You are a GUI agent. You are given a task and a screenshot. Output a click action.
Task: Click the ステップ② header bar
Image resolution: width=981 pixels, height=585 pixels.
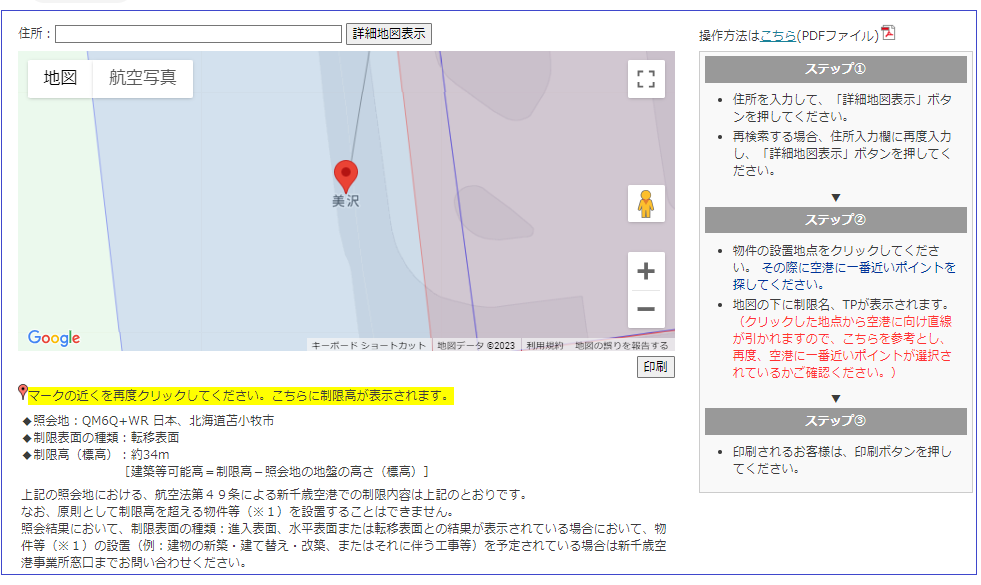(835, 220)
